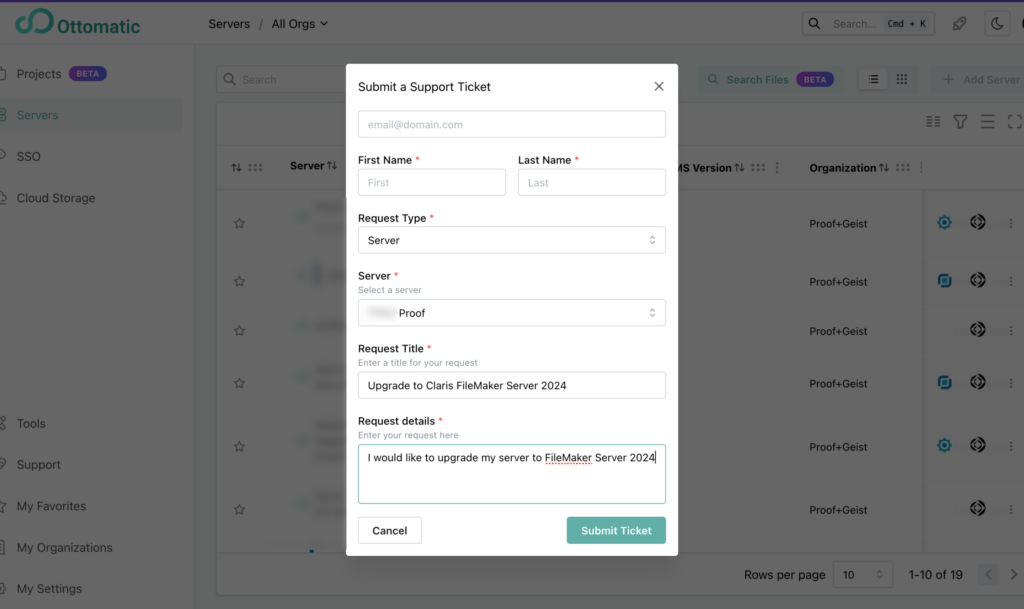
Task: Open Support in sidebar
Action: (x=38, y=465)
